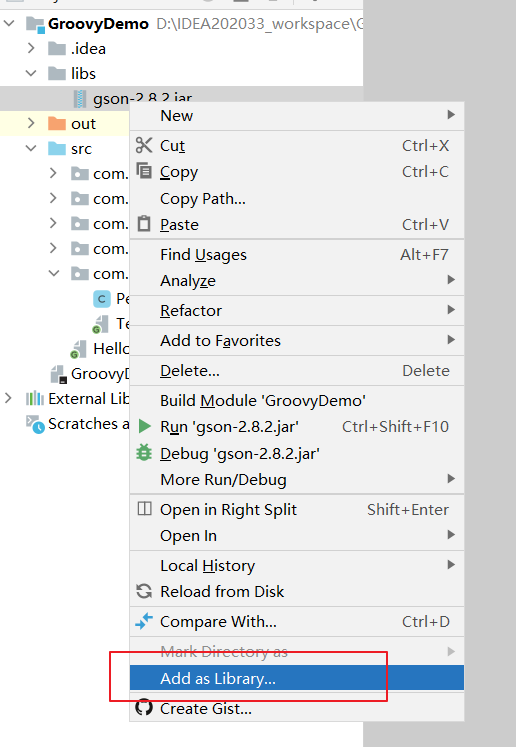Open the New submenu
The width and height of the screenshot is (516, 747).
click(297, 115)
